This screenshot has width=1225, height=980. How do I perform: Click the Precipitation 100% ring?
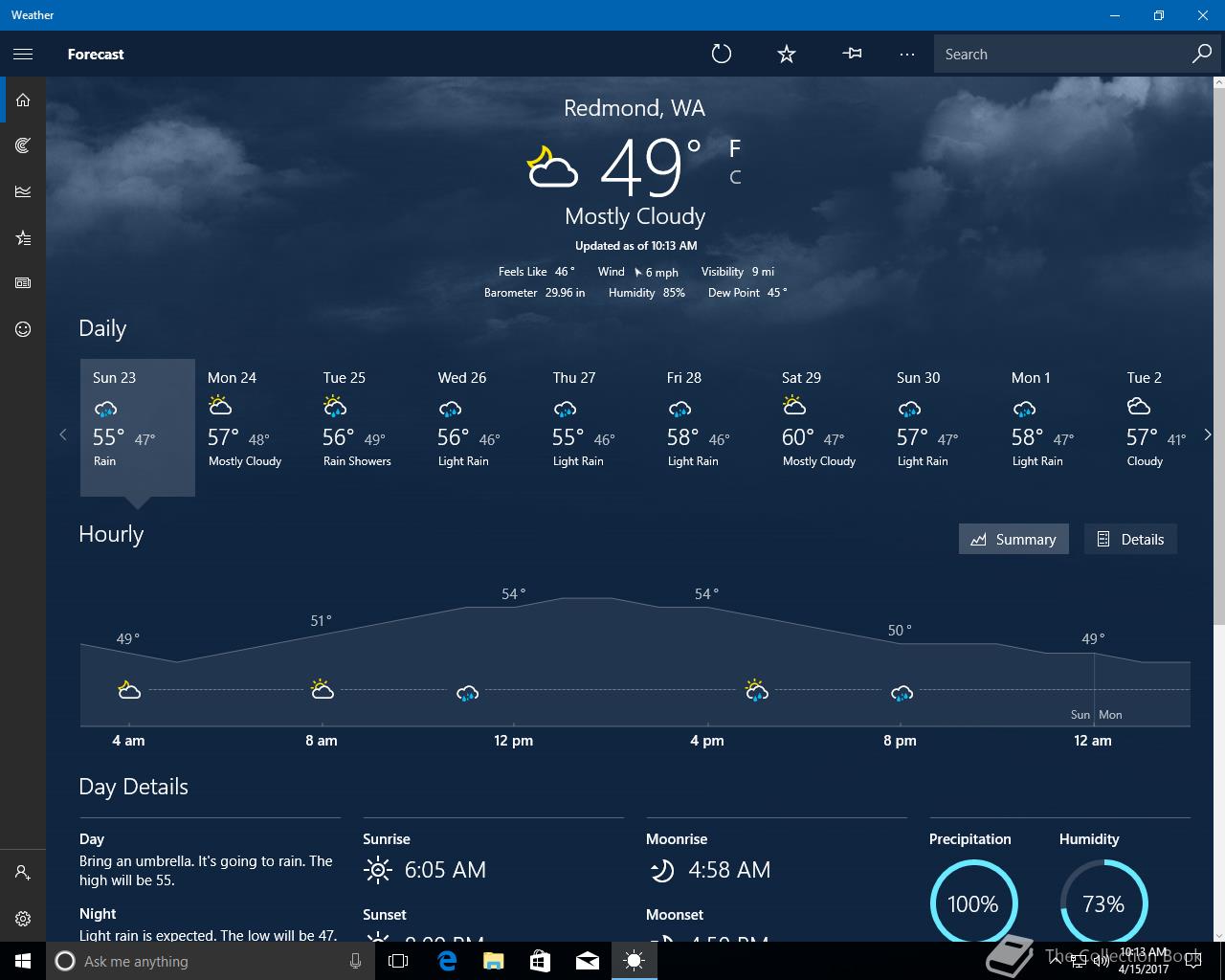point(973,903)
